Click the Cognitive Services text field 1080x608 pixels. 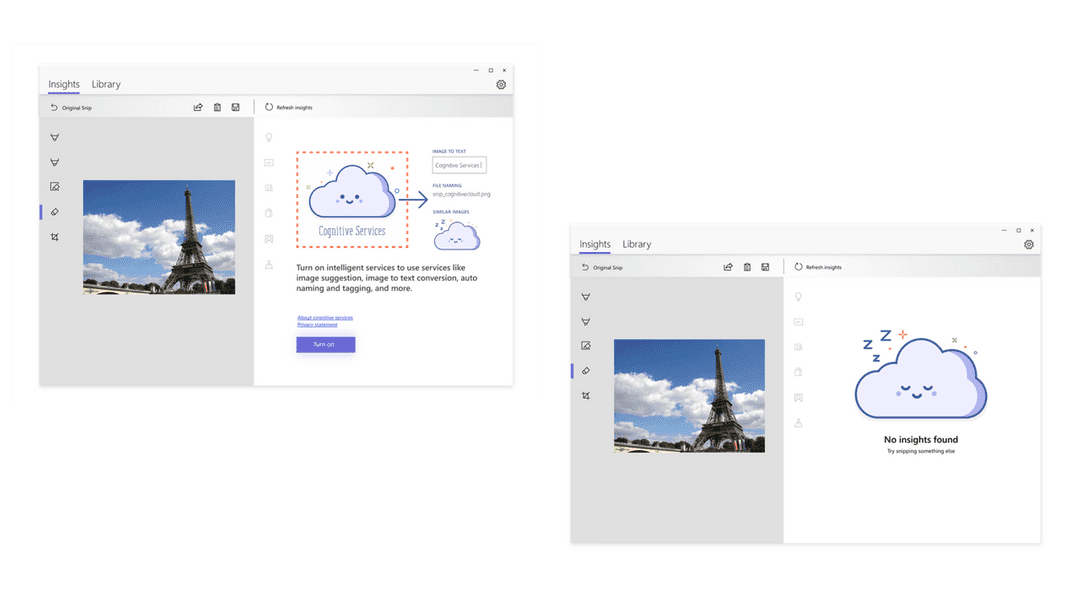[x=459, y=165]
